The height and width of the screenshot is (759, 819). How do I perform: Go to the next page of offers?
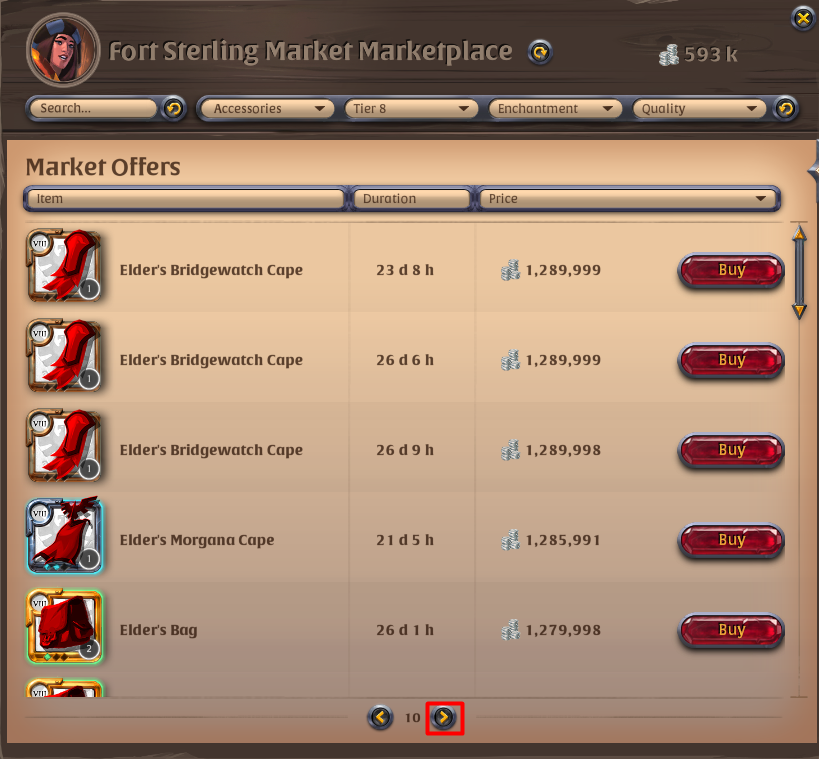pos(444,717)
